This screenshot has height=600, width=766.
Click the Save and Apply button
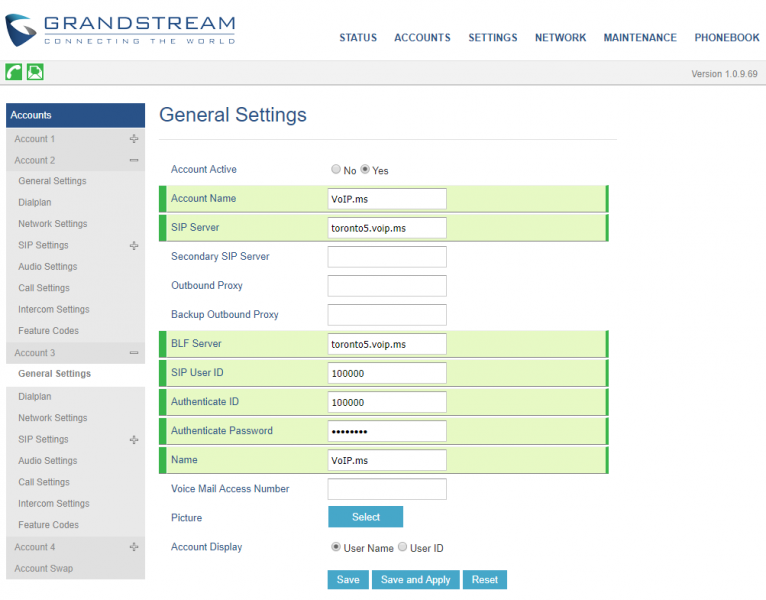click(415, 579)
